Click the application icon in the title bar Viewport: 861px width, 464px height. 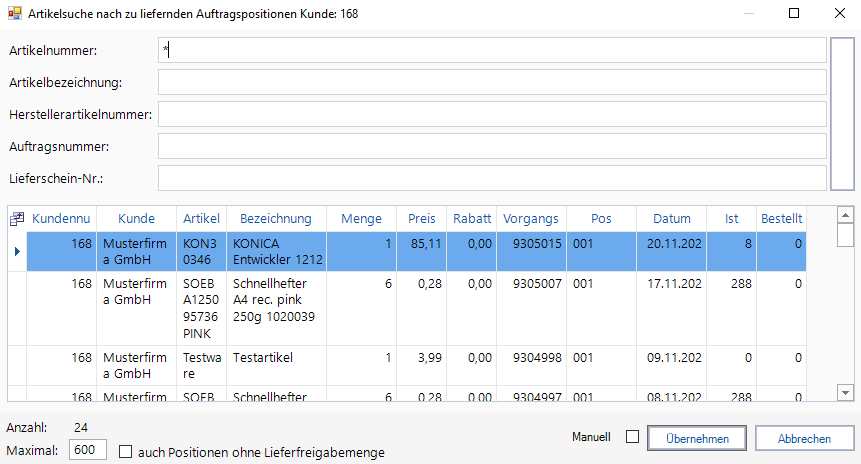14,14
